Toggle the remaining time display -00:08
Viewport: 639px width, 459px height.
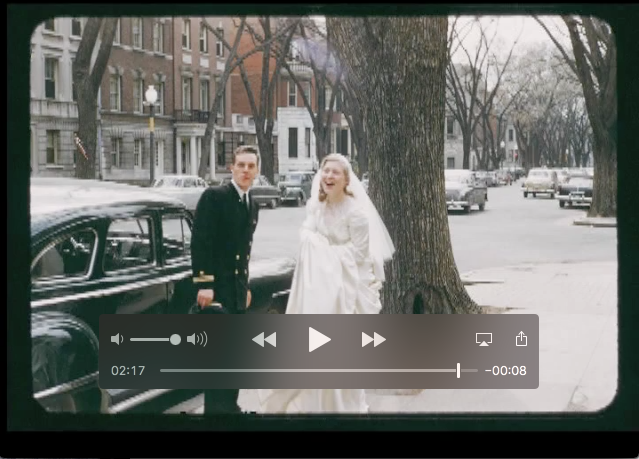[506, 371]
